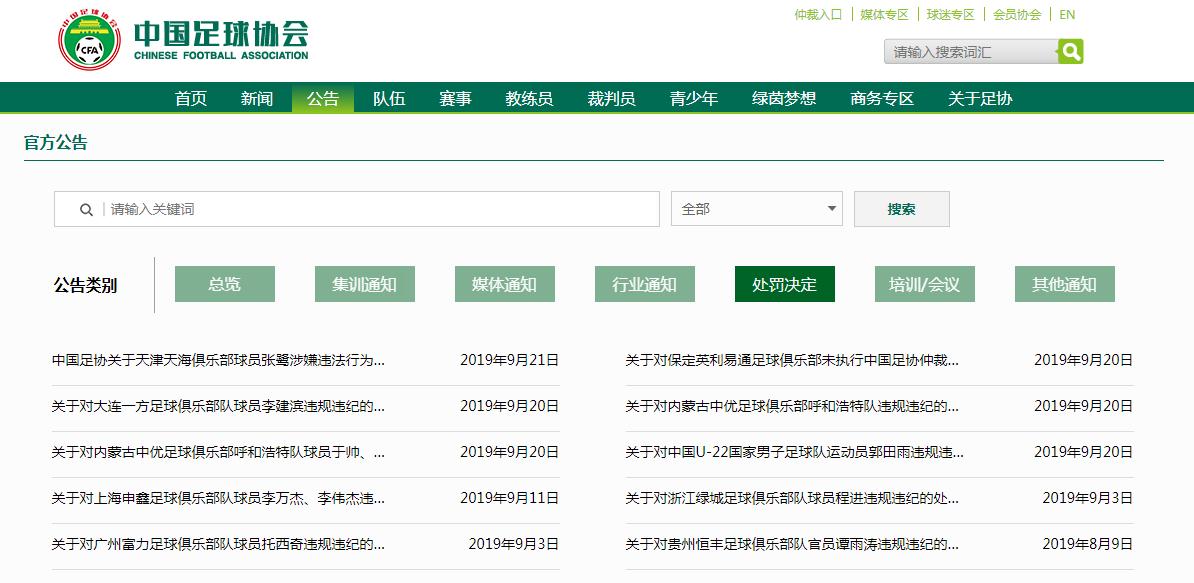The image size is (1194, 583).
Task: Click the CFA logo emblem
Action: (x=88, y=40)
